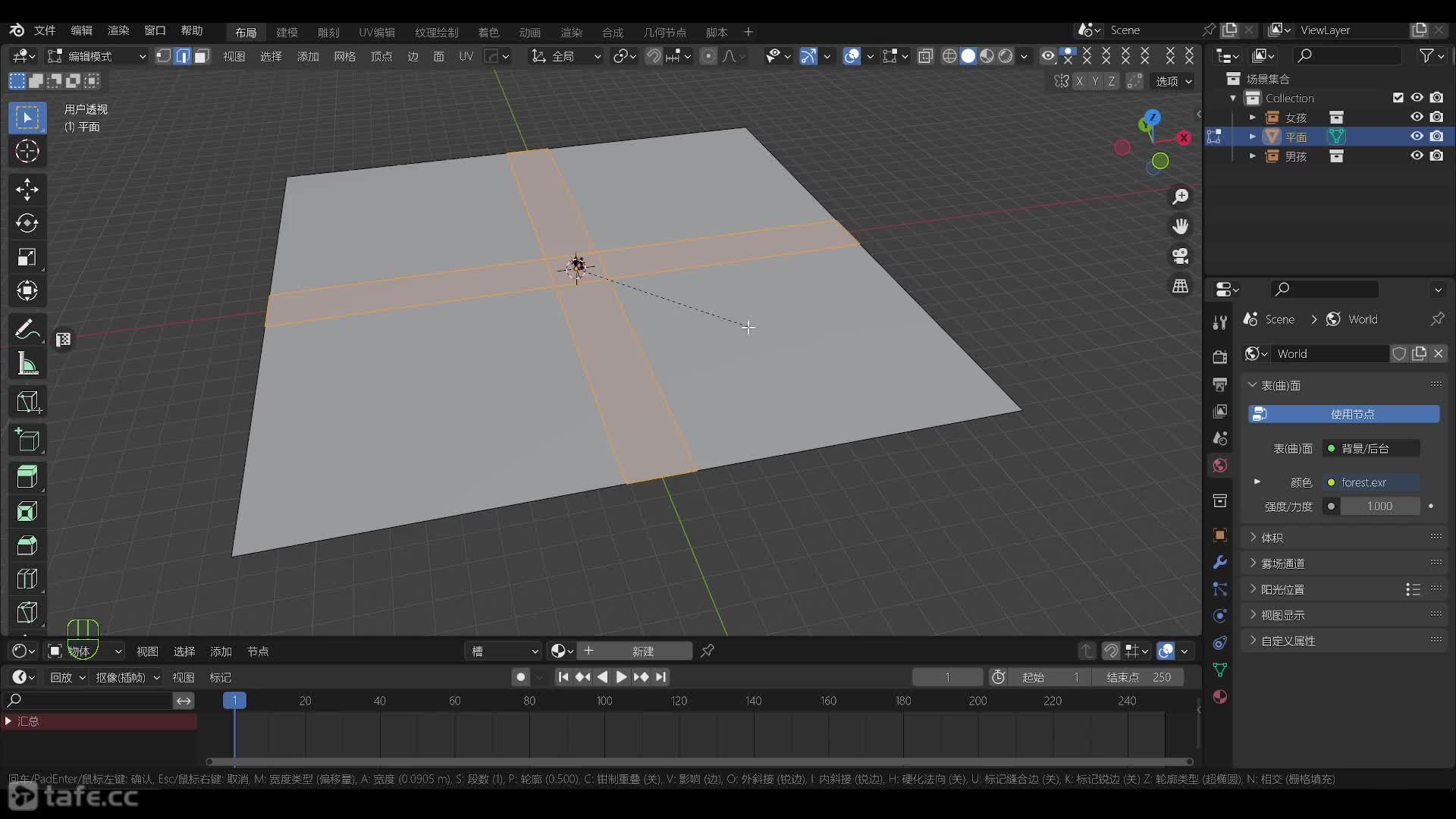
Task: Open the 编辑模式 mode dropdown
Action: [96, 56]
